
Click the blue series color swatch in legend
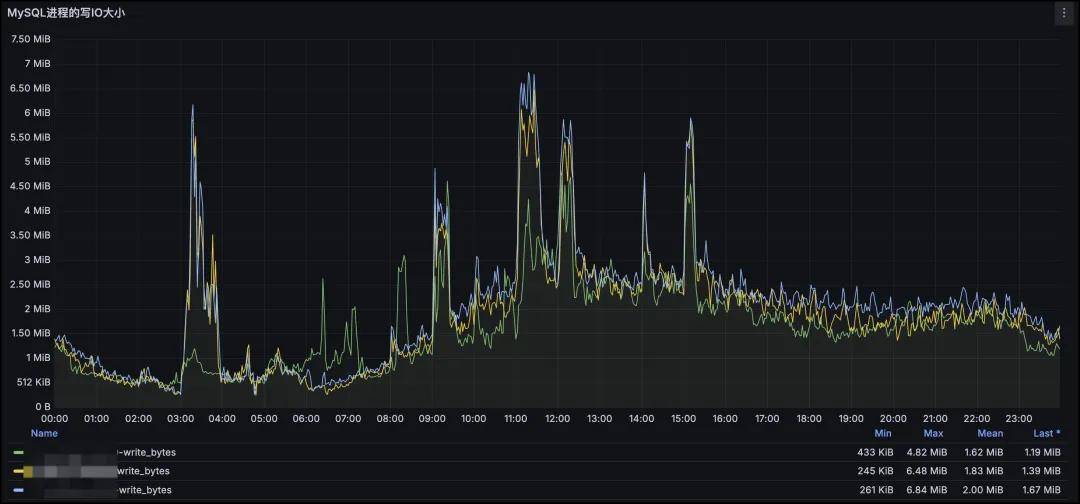tap(18, 490)
